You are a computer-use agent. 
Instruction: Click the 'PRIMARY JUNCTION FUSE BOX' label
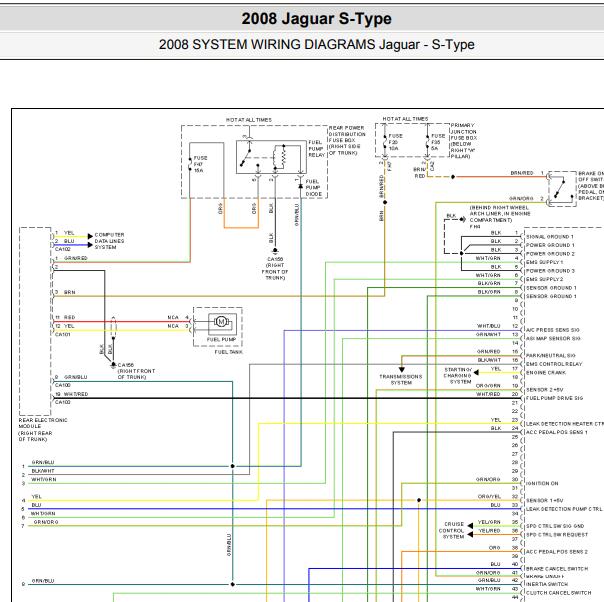tap(463, 141)
